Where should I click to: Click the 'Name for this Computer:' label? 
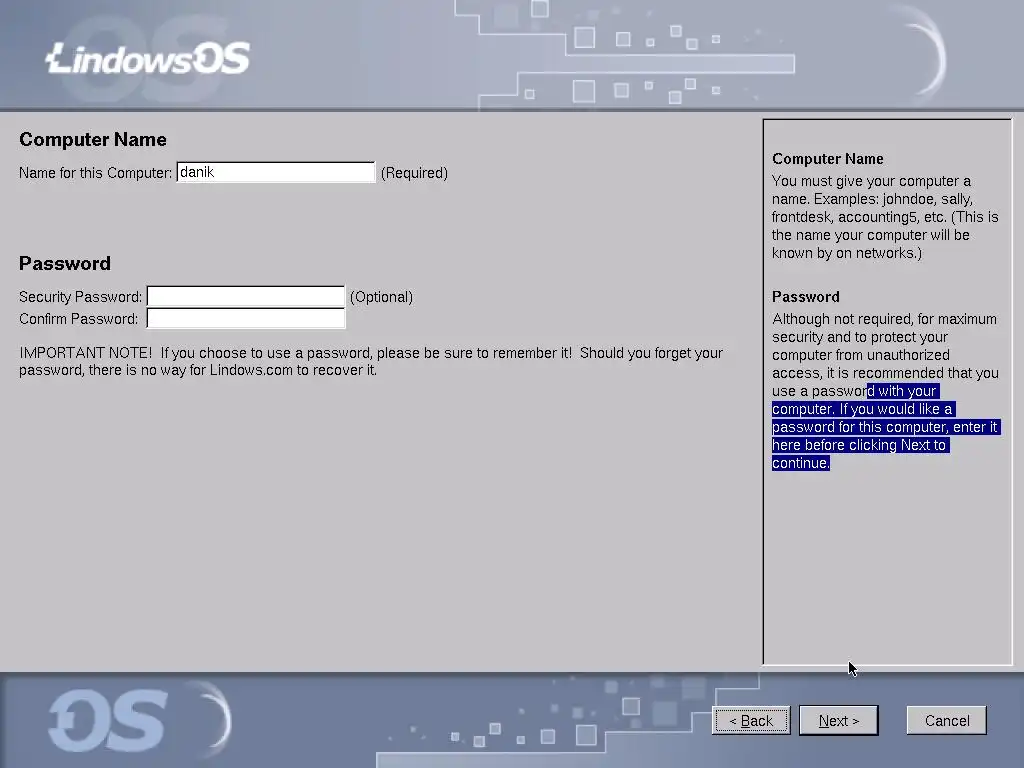click(95, 173)
